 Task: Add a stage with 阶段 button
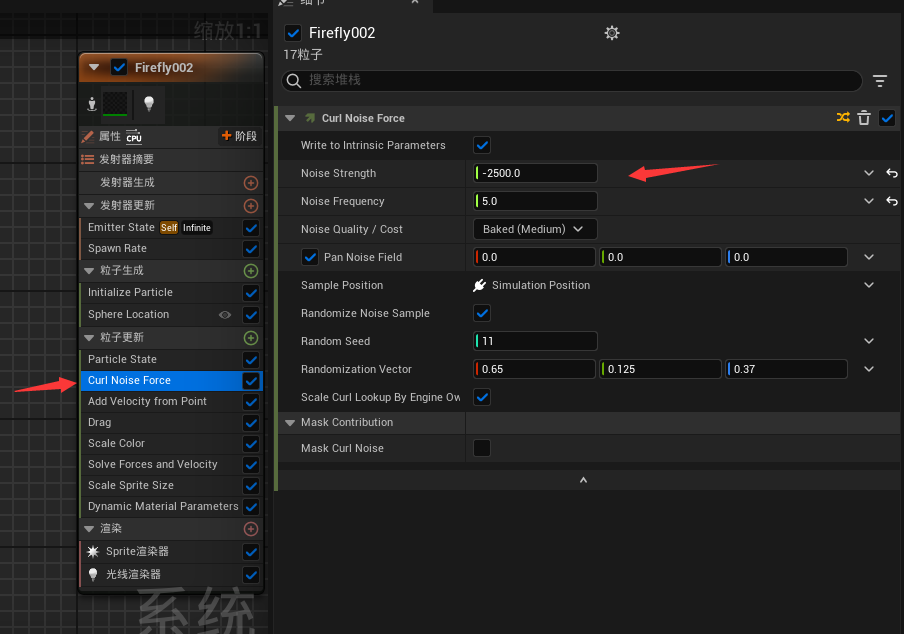point(239,136)
